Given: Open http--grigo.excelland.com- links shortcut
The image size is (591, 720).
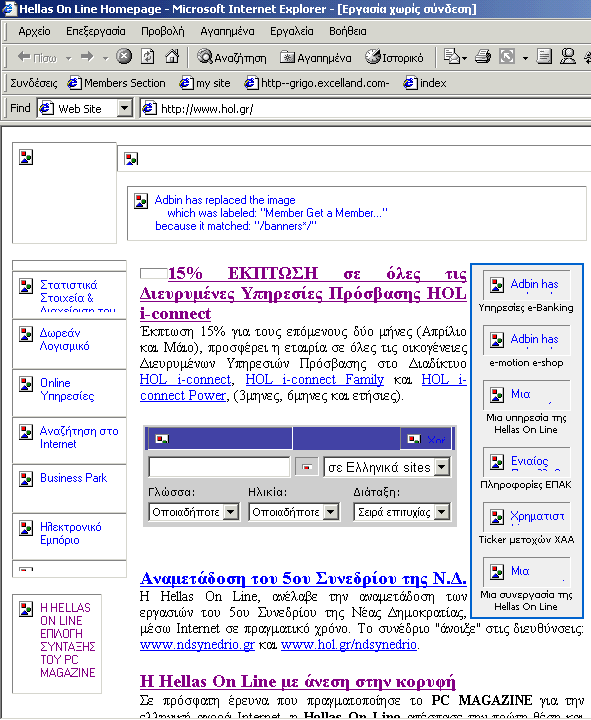Looking at the screenshot, I should pyautogui.click(x=317, y=83).
